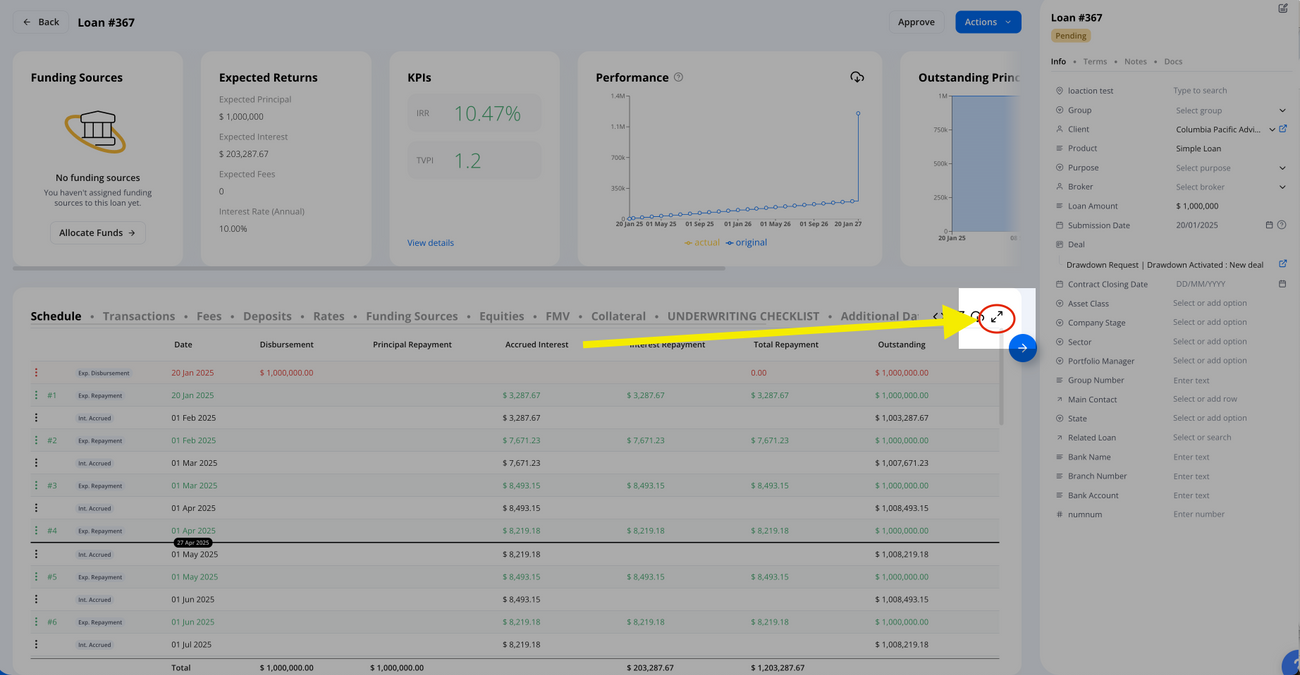Viewport: 1300px width, 675px height.
Task: Open the Docs tab in side panel
Action: (x=1173, y=61)
